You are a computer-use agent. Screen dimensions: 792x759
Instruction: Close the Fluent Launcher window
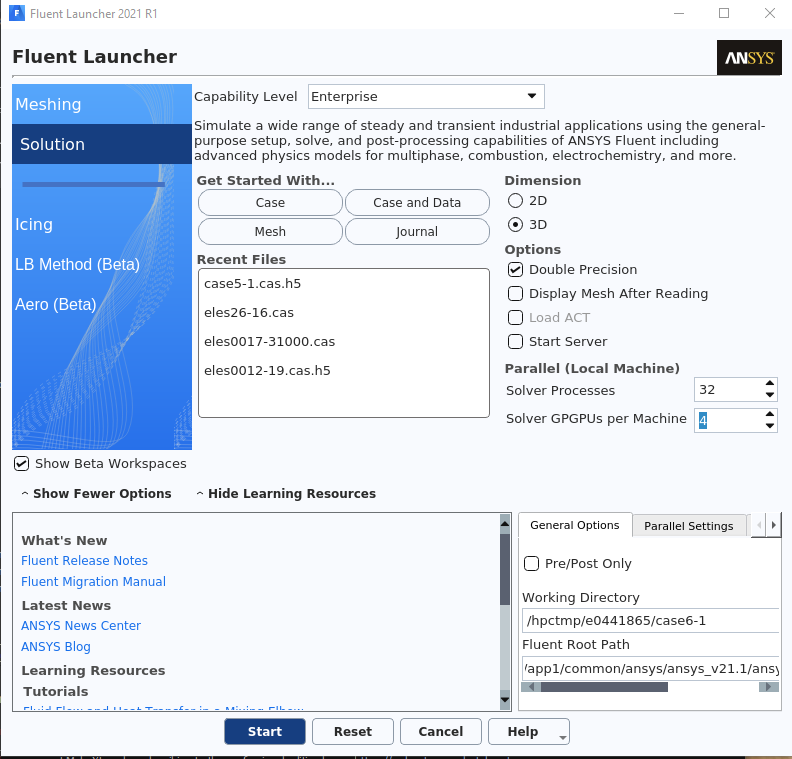point(770,13)
